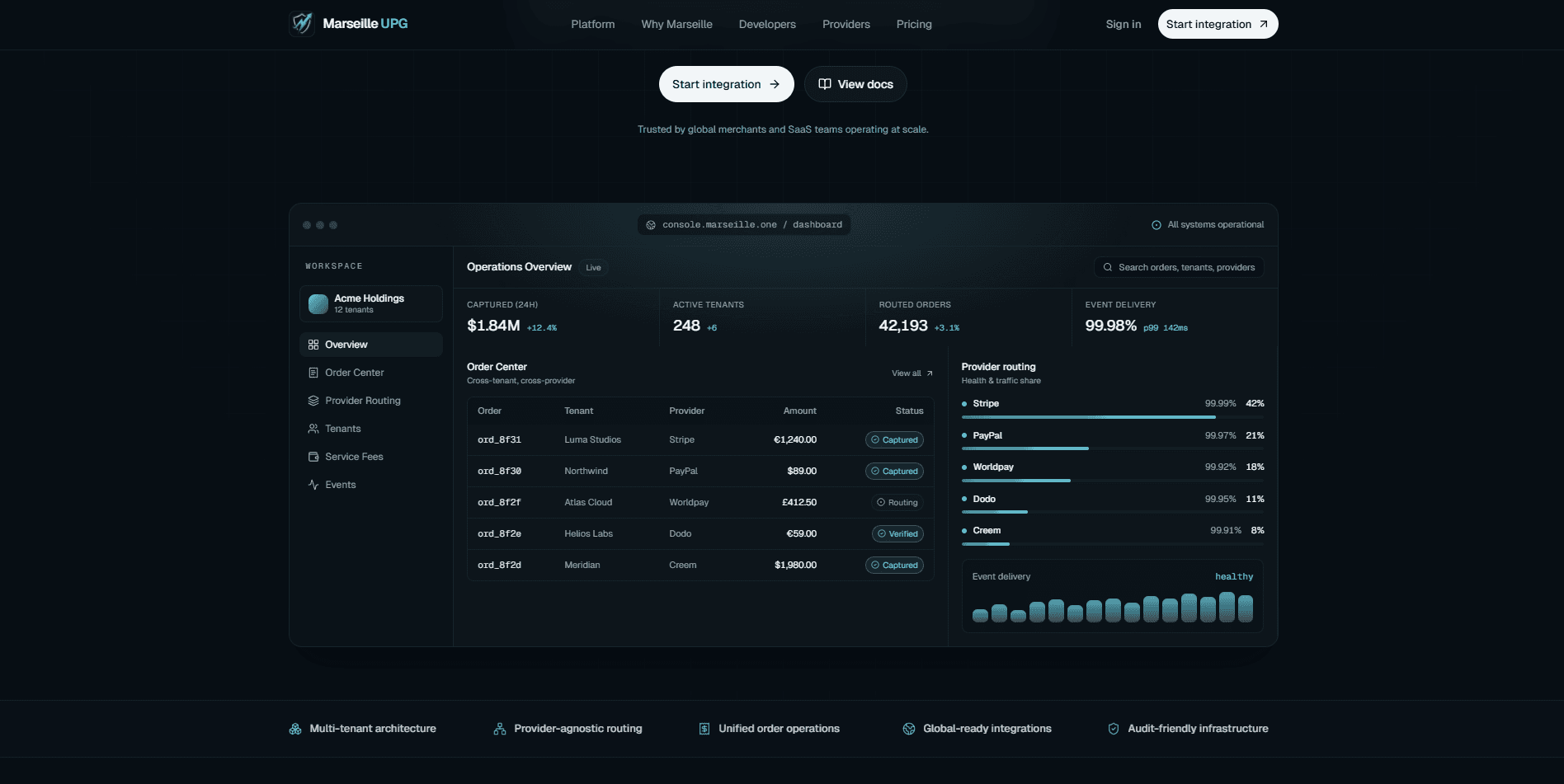Open the Service Fees wallet icon
Viewport: 1564px width, 784px height.
point(313,457)
